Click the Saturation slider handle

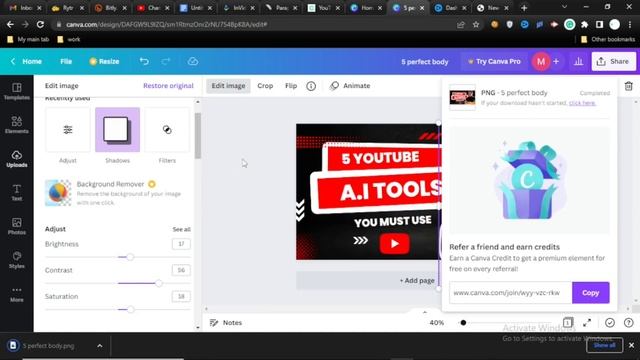(x=131, y=309)
